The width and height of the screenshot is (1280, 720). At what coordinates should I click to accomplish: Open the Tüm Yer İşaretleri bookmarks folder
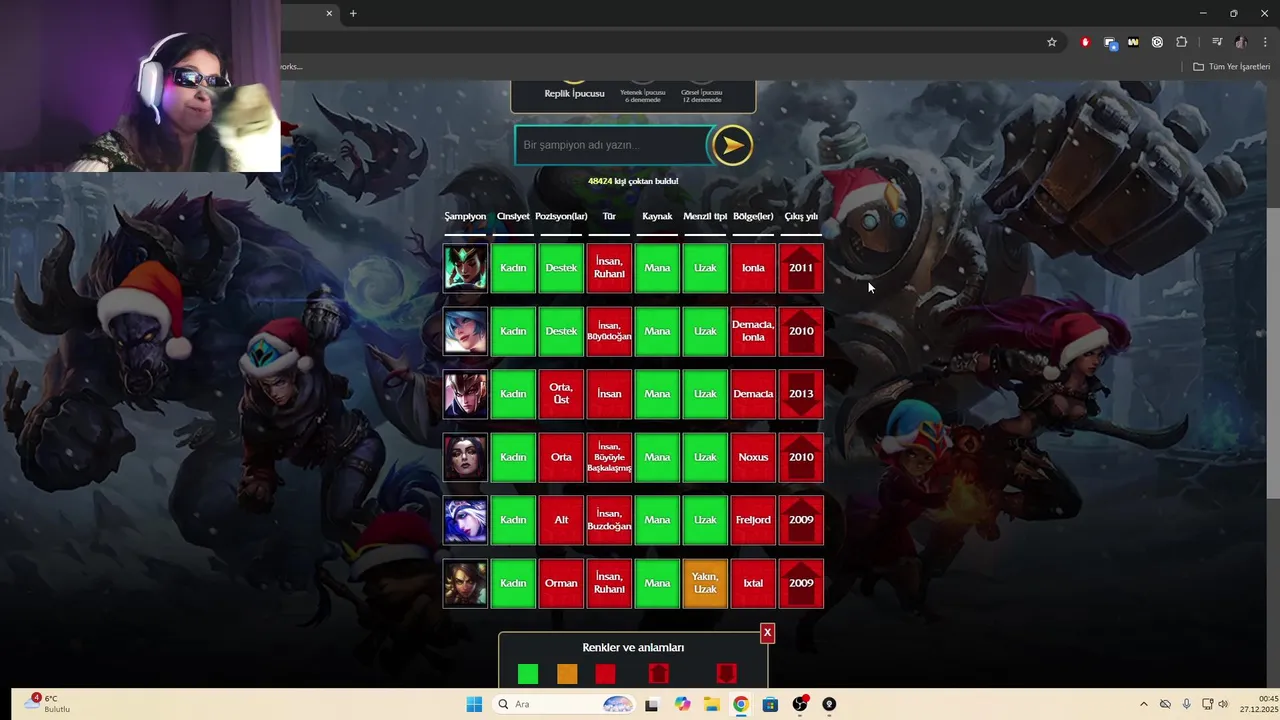(1232, 67)
